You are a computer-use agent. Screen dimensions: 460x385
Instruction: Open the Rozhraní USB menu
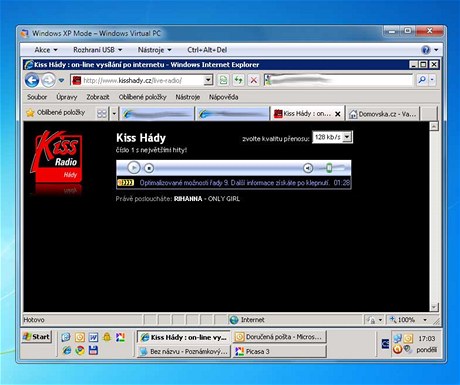click(x=98, y=50)
